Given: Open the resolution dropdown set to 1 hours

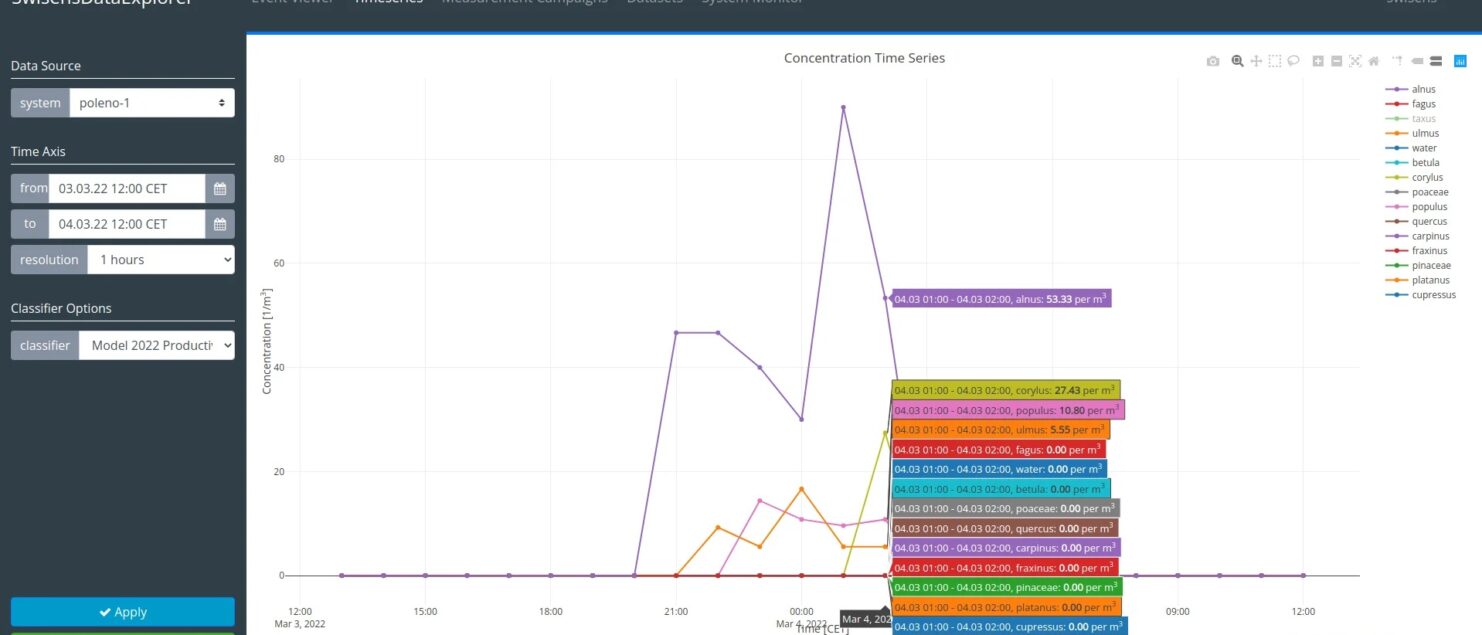Looking at the screenshot, I should tap(161, 259).
